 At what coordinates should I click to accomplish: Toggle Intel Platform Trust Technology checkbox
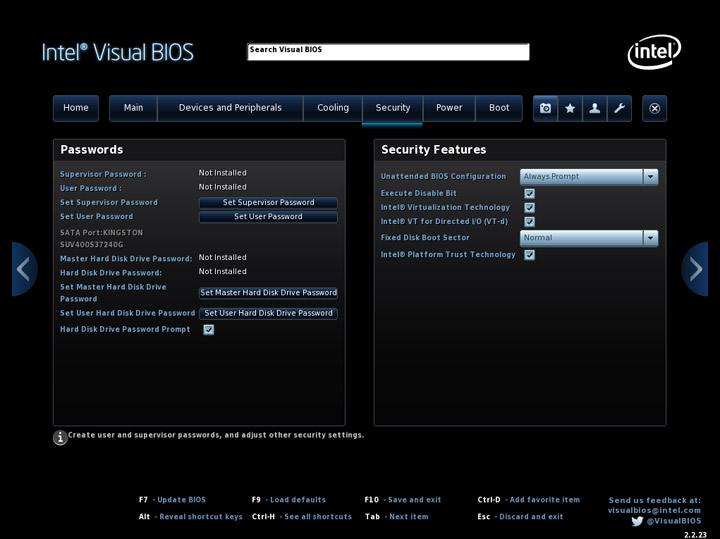coord(529,255)
